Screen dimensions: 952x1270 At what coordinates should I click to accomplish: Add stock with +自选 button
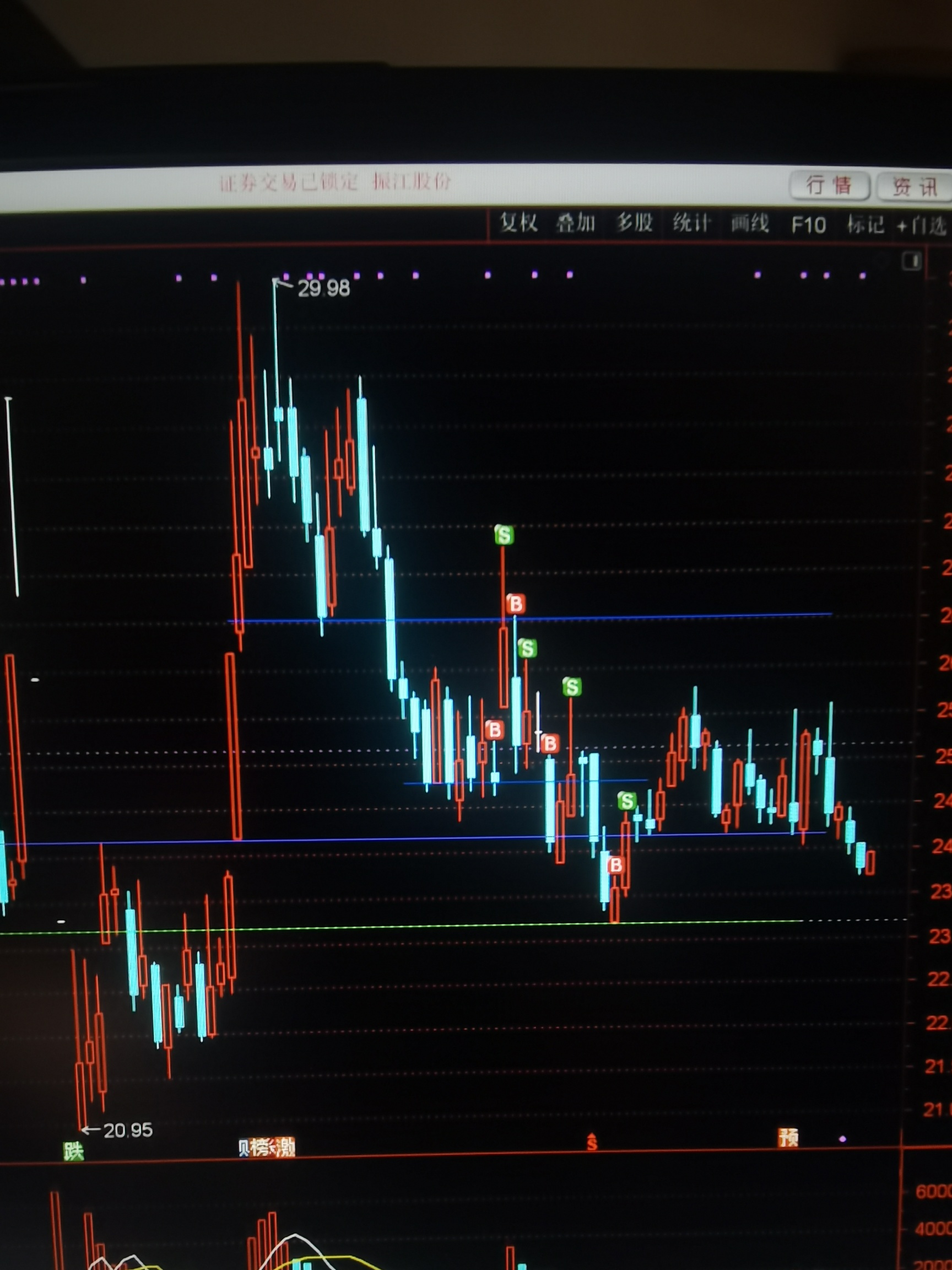tap(922, 225)
